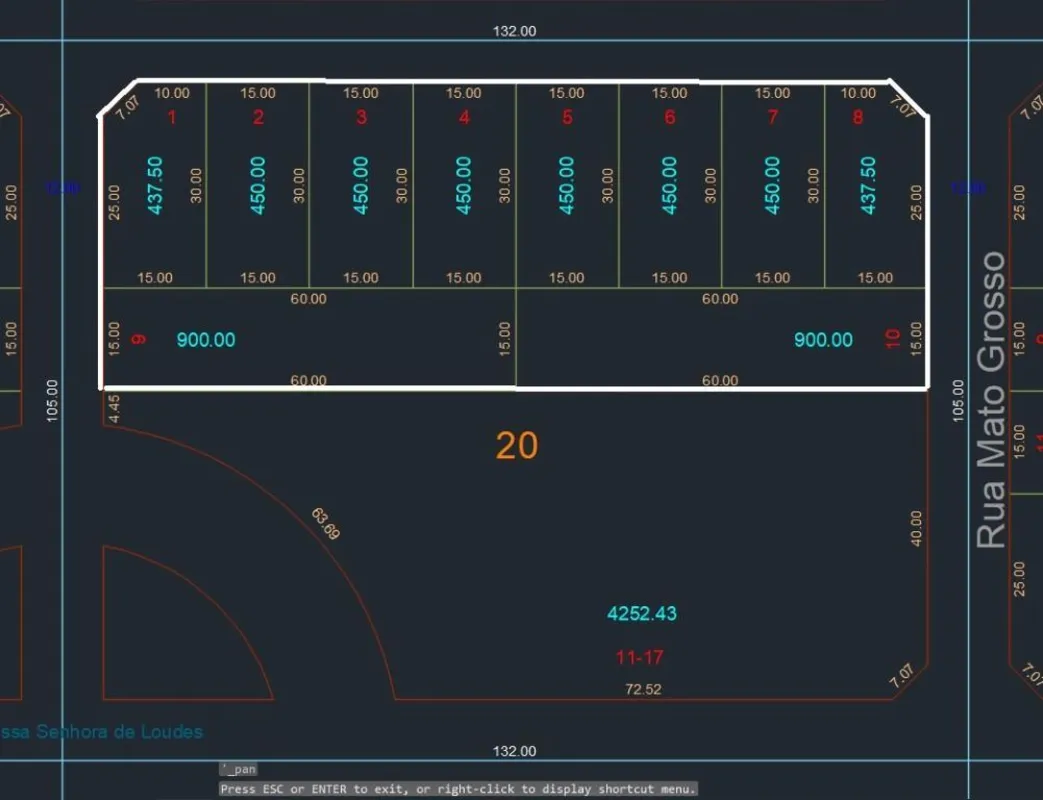This screenshot has width=1043, height=800.
Task: Select the bottom 132.00 dimension text
Action: 514,751
